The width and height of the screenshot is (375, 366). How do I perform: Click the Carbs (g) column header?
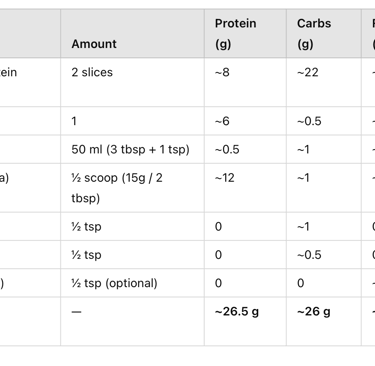[x=314, y=33]
